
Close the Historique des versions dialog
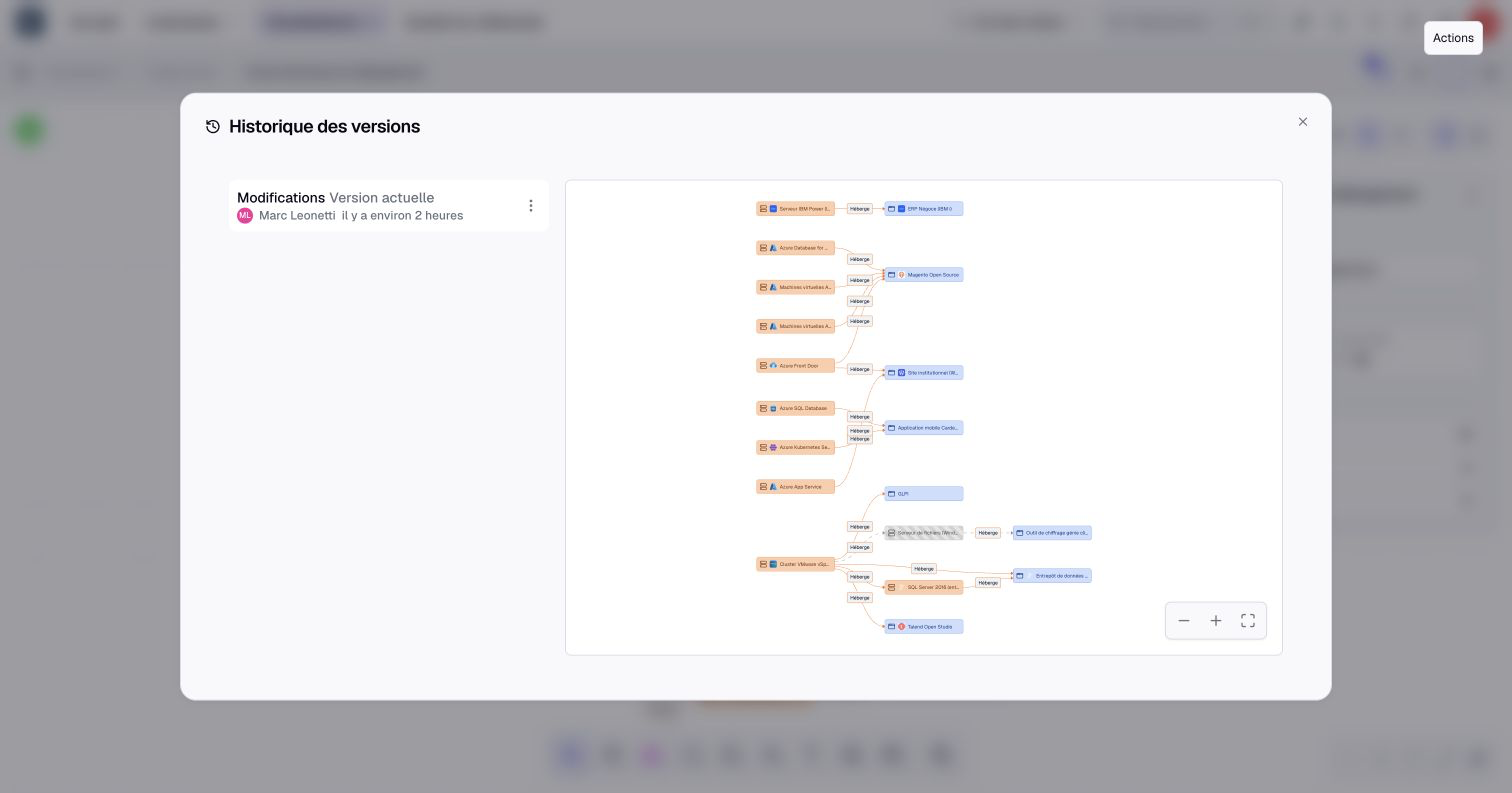coord(1303,122)
